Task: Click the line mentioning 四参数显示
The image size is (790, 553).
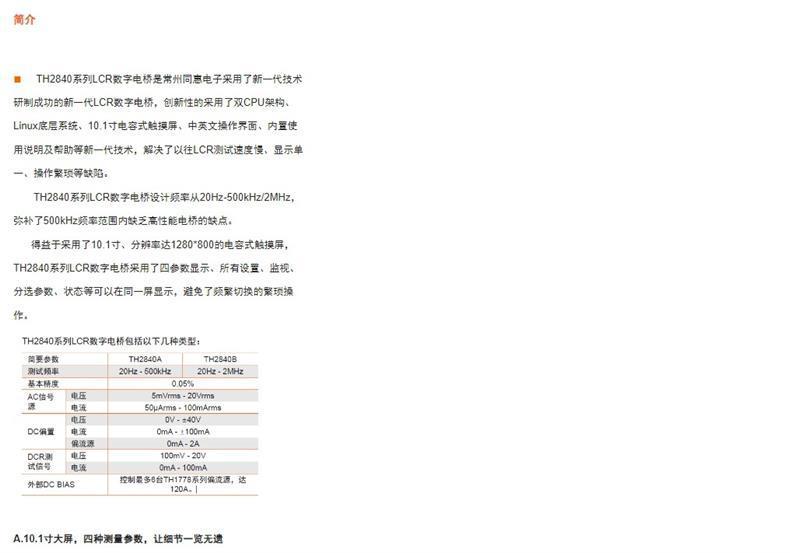Action: point(154,268)
